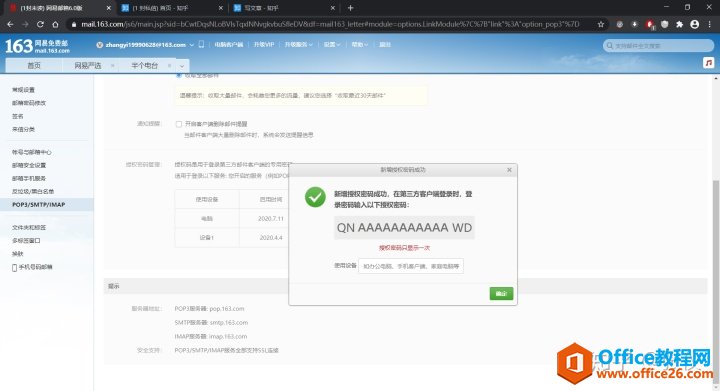720x391 pixels.
Task: Click the music note icon at right
Action: 709,63
